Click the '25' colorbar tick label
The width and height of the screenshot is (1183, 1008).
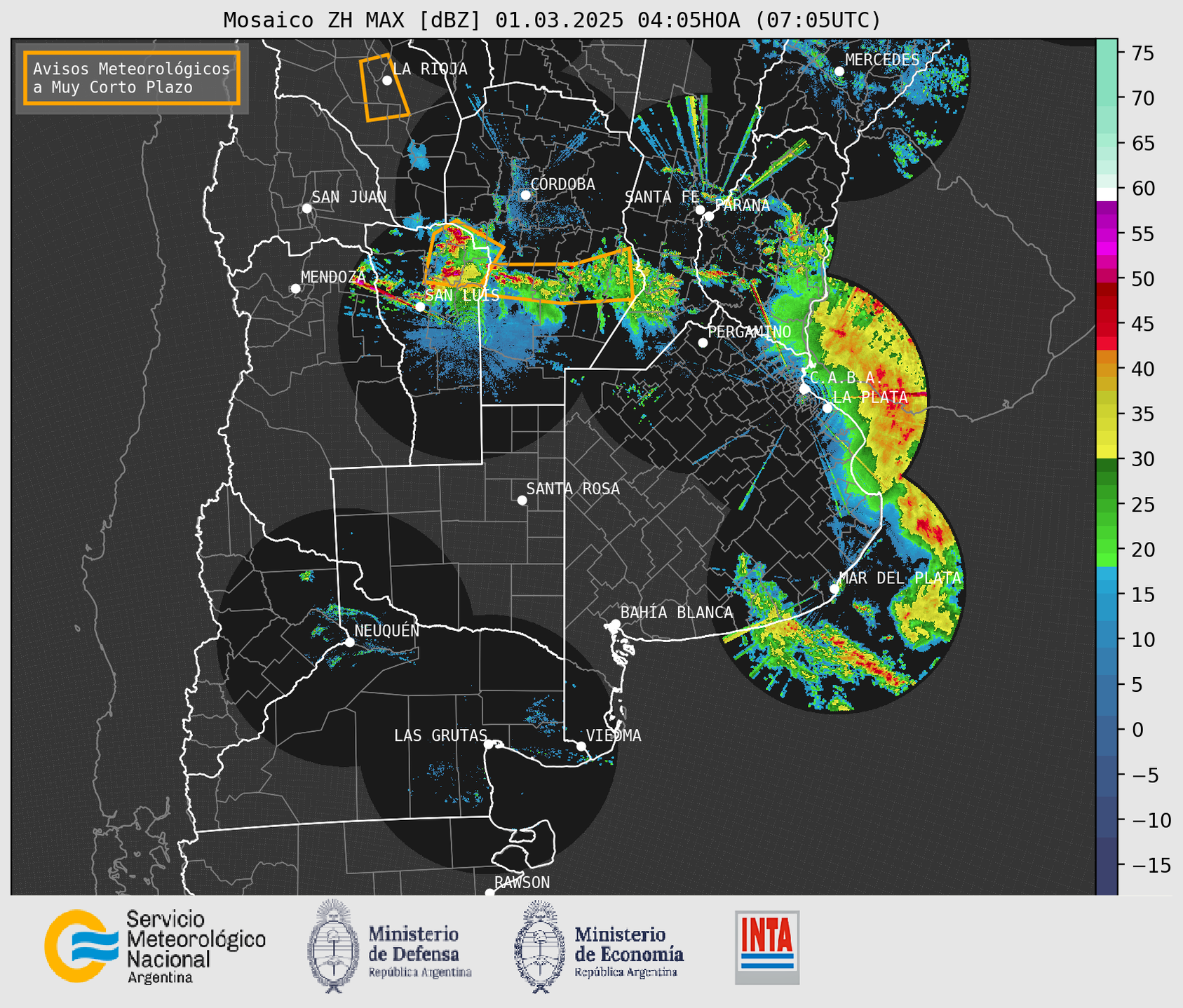pyautogui.click(x=1144, y=505)
